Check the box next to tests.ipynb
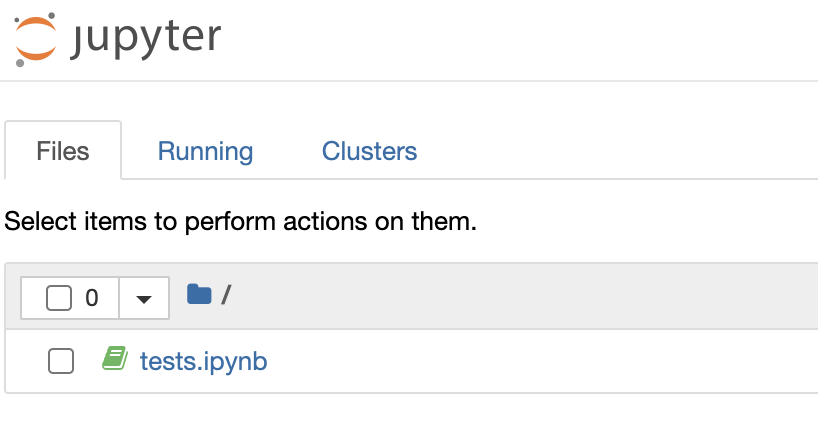 point(61,361)
